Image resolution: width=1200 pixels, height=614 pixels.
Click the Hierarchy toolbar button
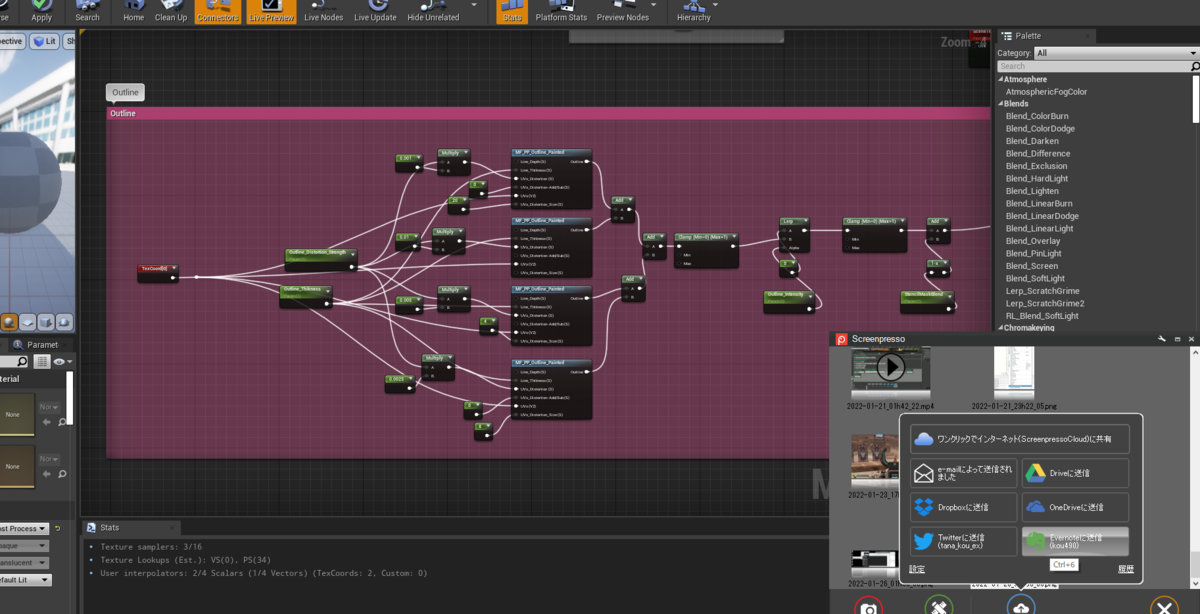693,12
